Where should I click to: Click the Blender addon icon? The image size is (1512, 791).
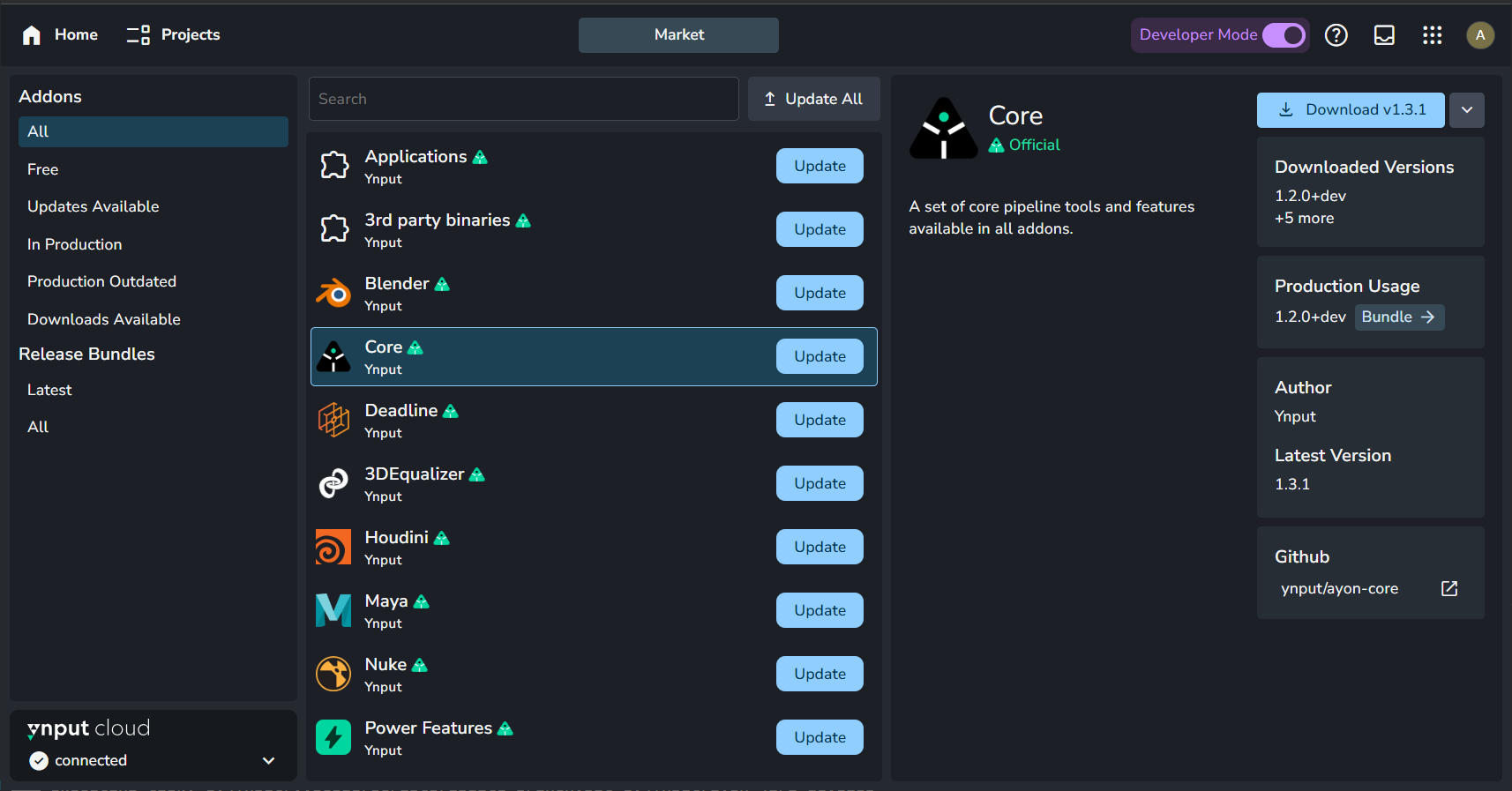[333, 293]
